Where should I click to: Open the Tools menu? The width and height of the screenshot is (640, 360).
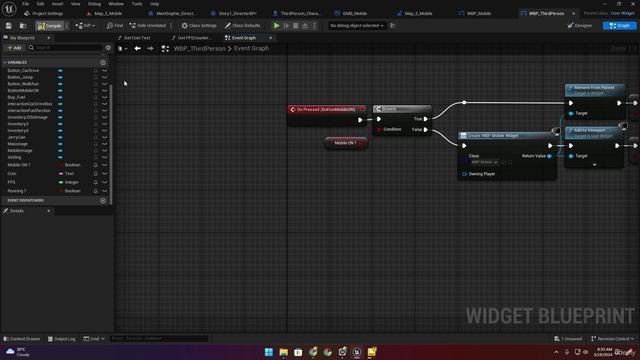tap(137, 4)
